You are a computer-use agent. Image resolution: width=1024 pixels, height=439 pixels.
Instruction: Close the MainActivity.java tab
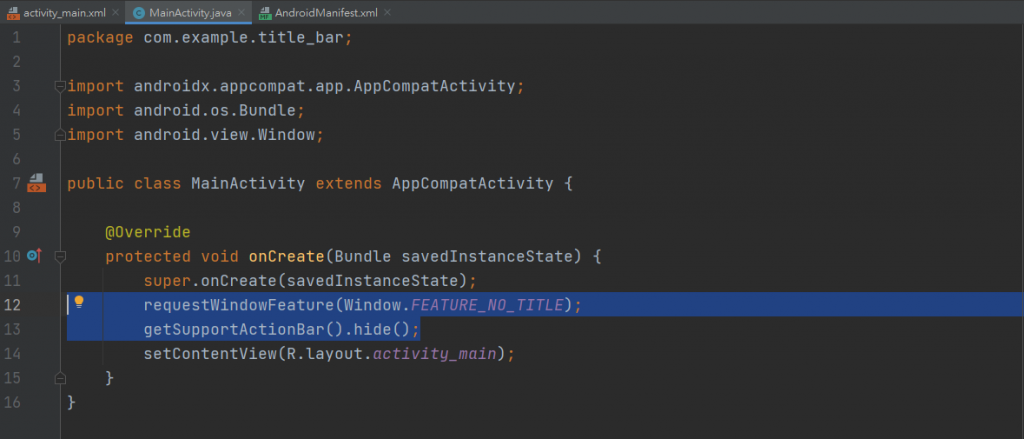[241, 12]
